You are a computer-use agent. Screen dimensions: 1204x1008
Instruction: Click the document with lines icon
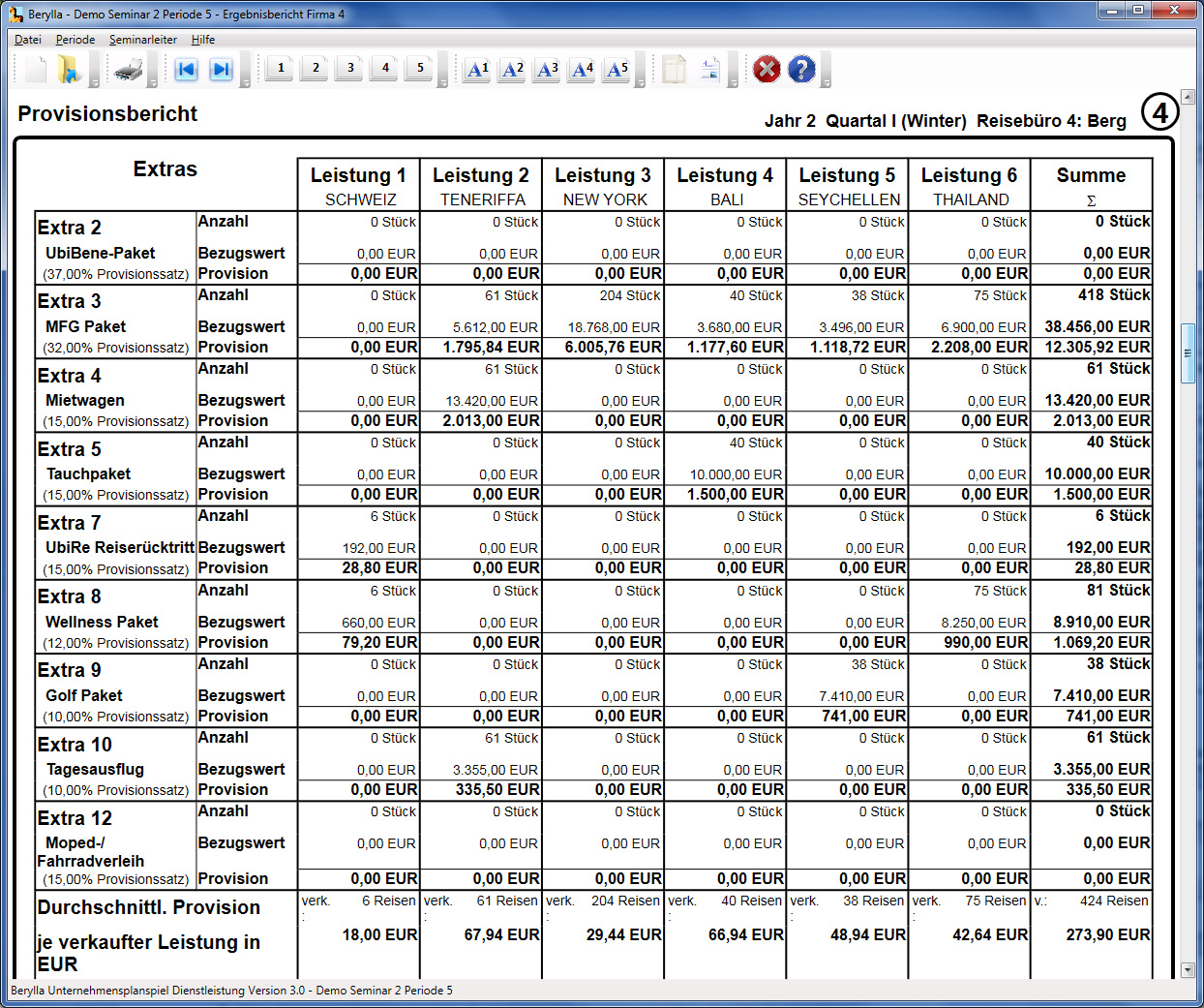tap(709, 70)
